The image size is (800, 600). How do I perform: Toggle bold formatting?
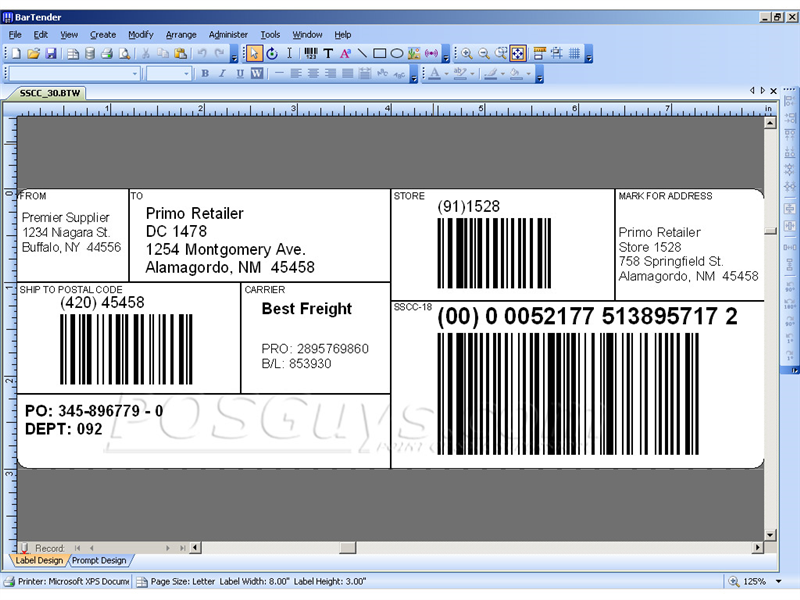pyautogui.click(x=205, y=73)
